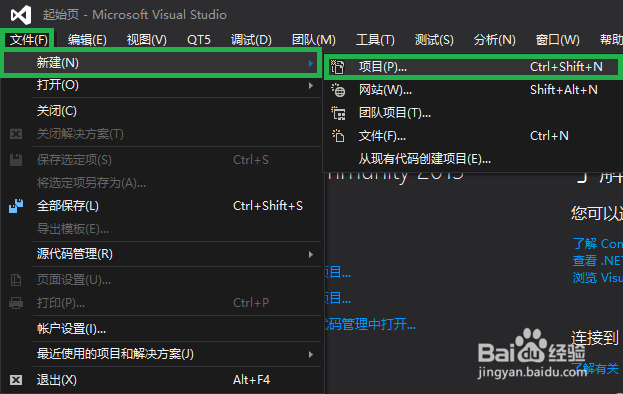Click the page setup icon beside 页面设置(U)

tap(16, 280)
